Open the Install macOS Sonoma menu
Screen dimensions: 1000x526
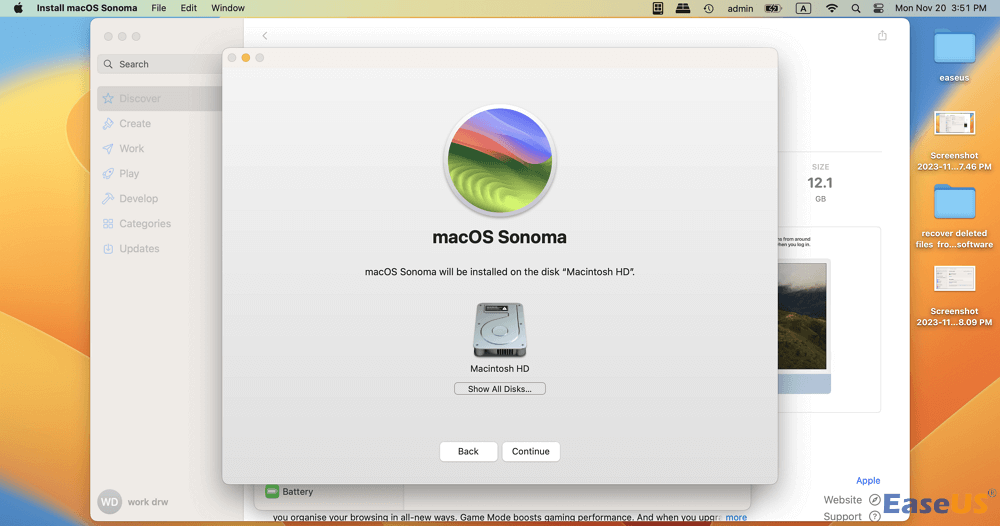point(87,8)
